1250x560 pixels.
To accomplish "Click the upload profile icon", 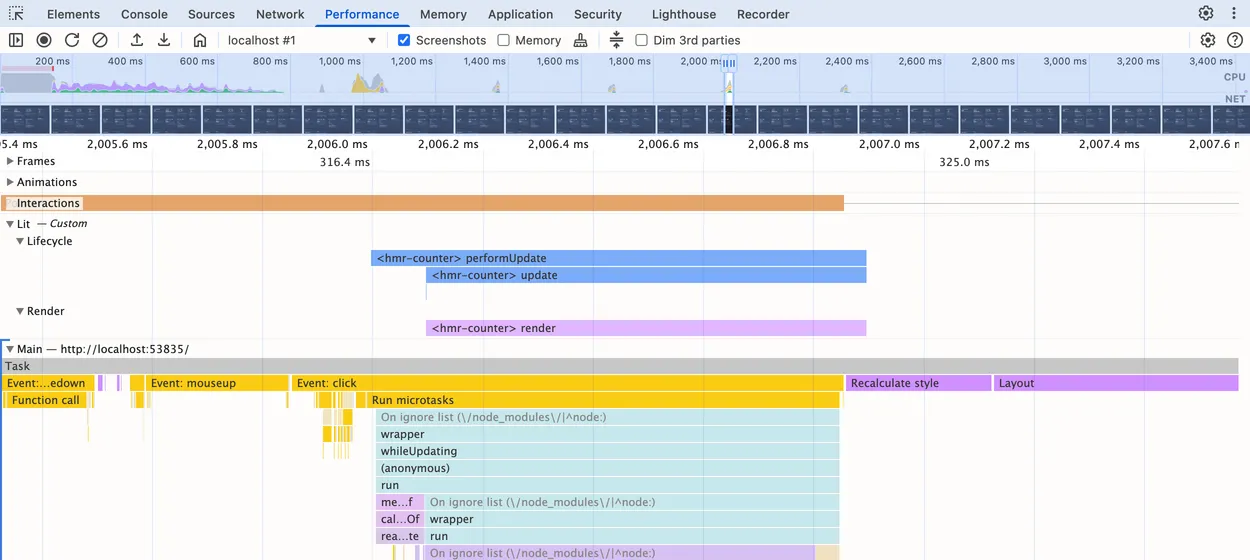I will 137,40.
